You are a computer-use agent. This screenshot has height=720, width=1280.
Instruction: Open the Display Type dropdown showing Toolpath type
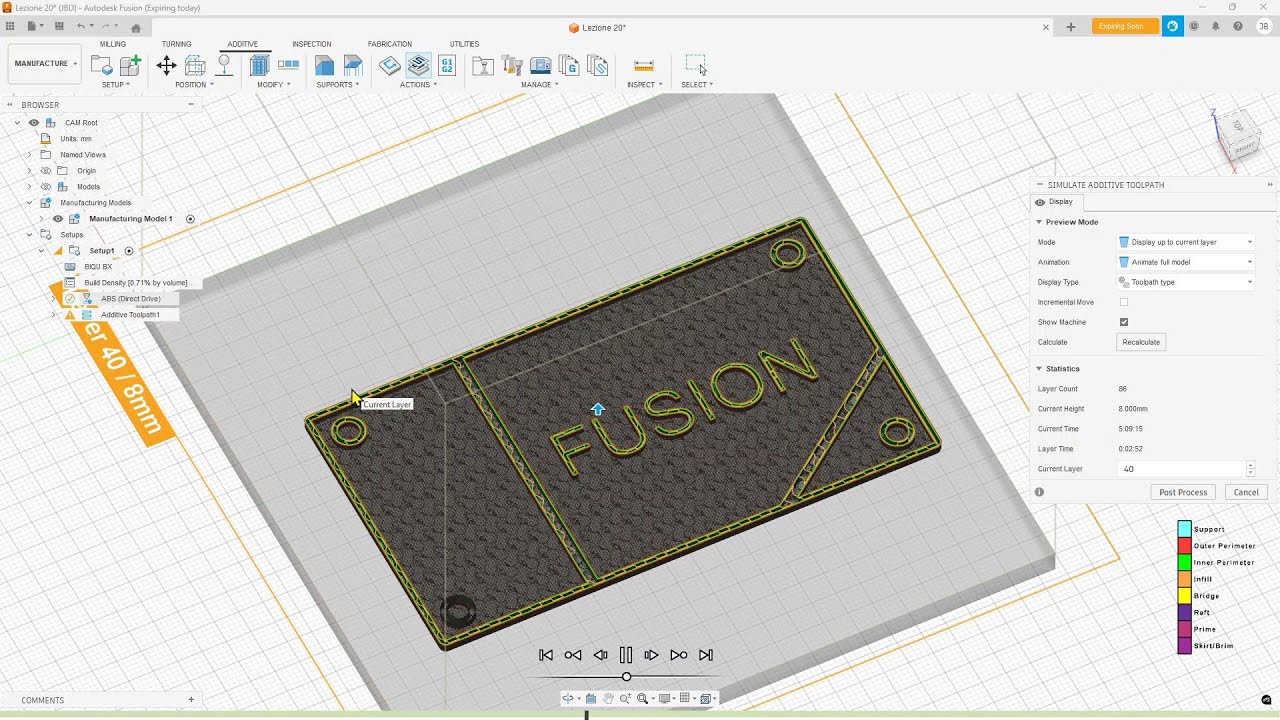1186,282
